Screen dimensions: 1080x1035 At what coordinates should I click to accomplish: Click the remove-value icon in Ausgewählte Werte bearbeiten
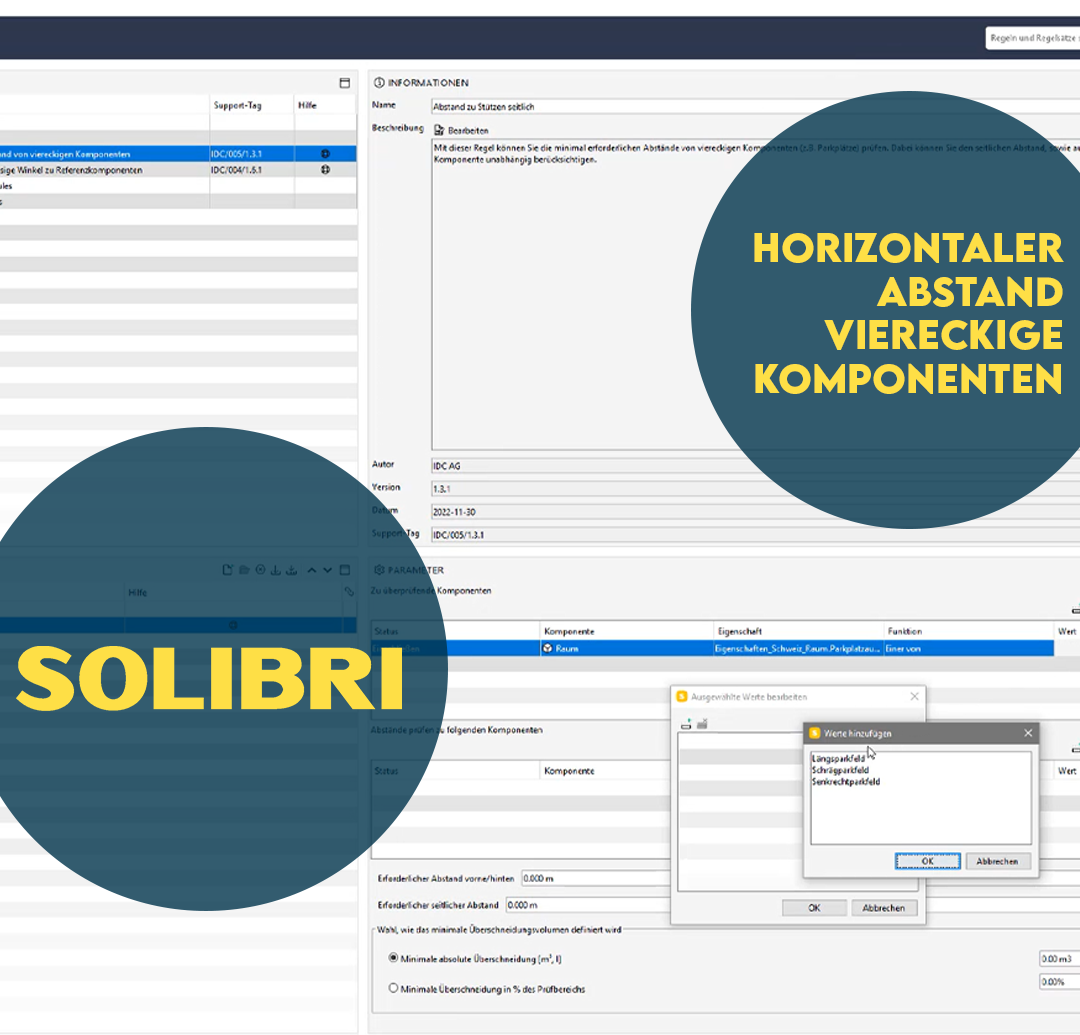pos(702,724)
